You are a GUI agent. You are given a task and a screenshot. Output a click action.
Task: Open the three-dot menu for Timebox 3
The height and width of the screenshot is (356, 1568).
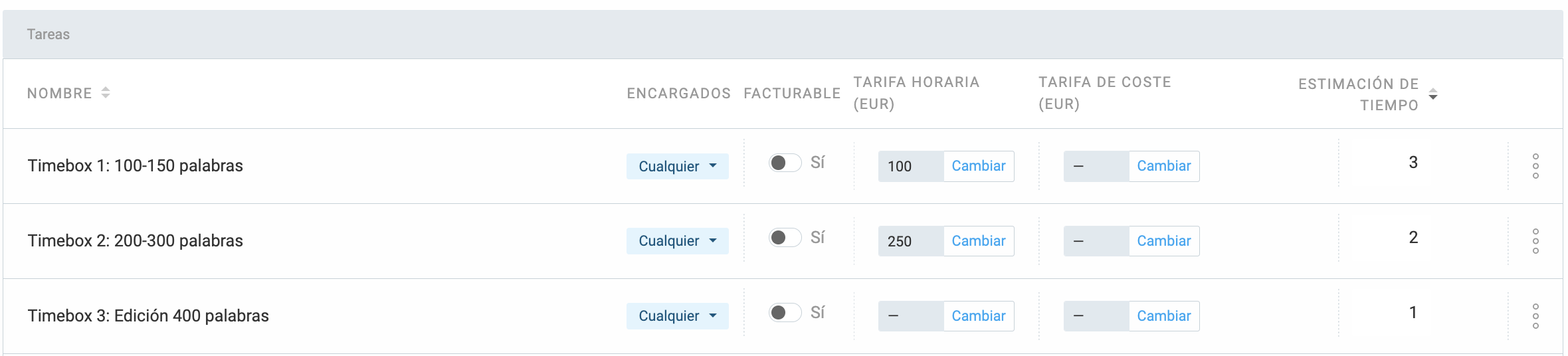click(1535, 316)
